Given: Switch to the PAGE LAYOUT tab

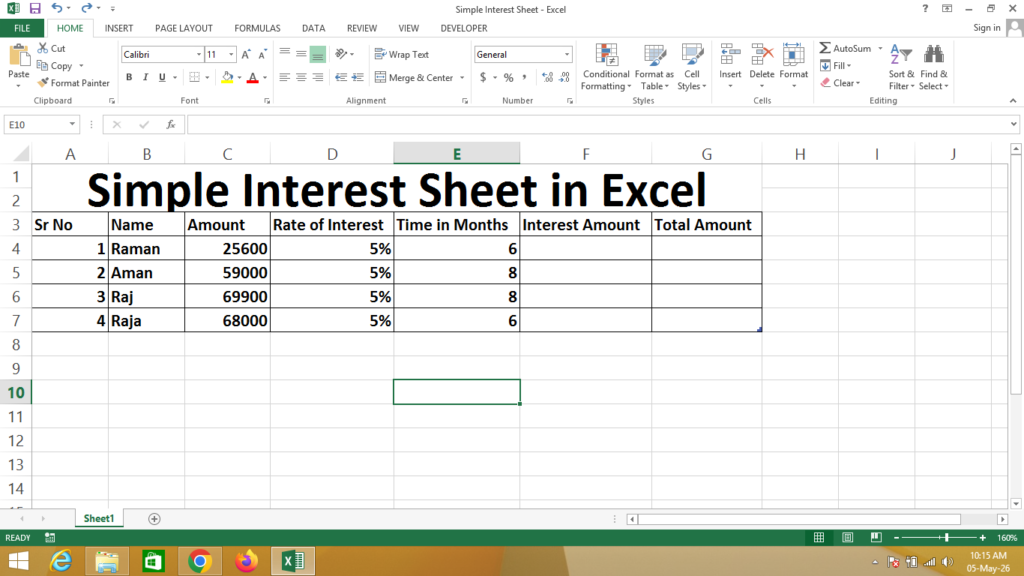Looking at the screenshot, I should coord(184,28).
